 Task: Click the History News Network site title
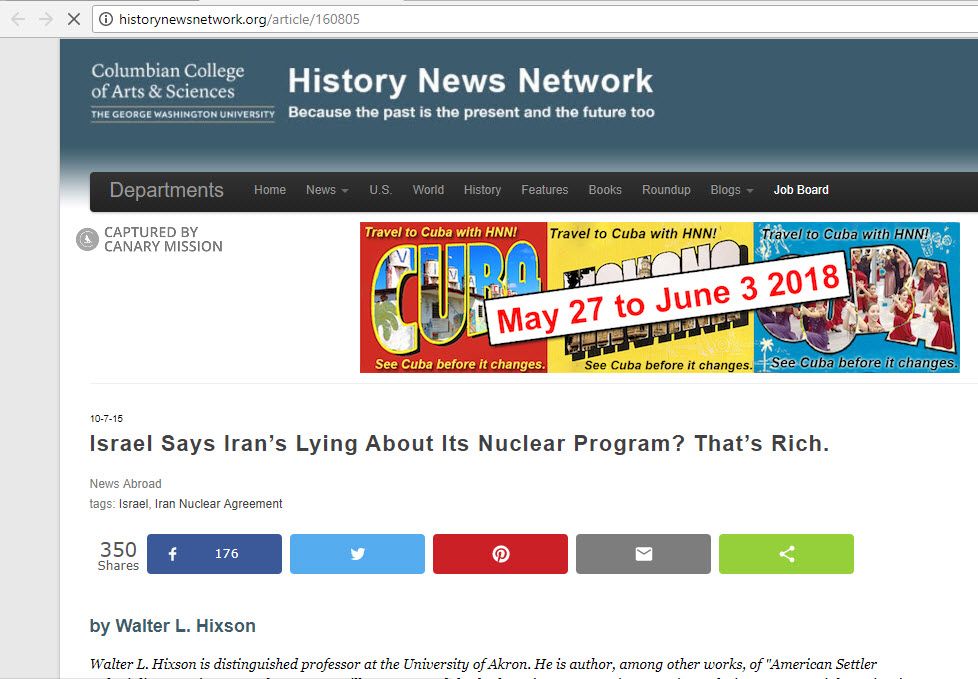tap(470, 81)
